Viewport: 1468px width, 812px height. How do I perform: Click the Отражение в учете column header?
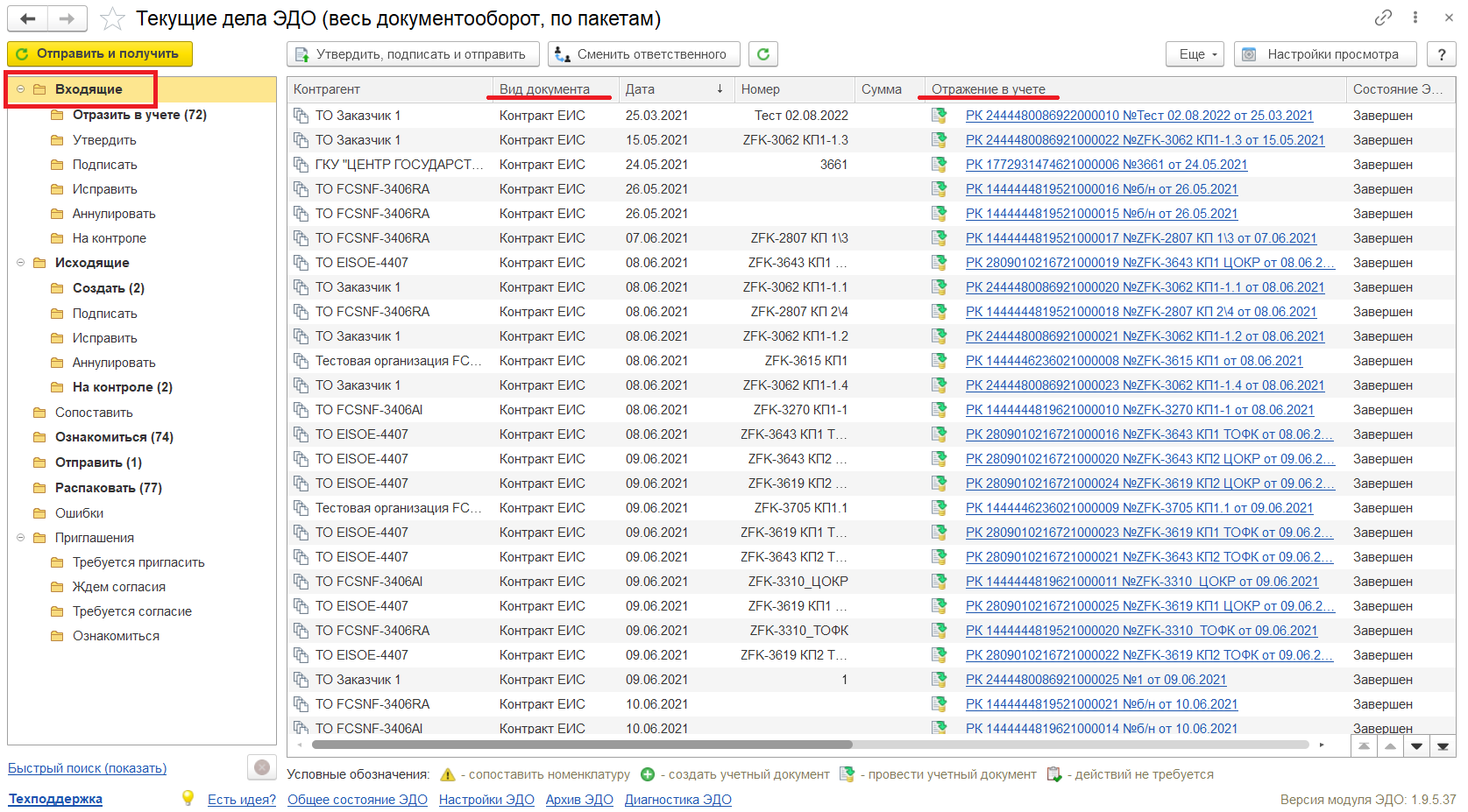1135,89
